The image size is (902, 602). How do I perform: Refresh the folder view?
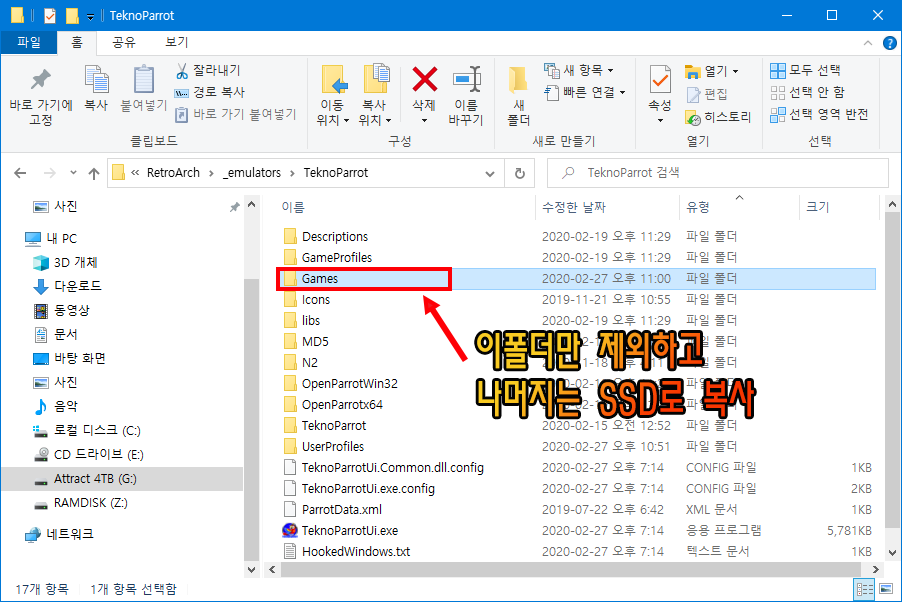(x=519, y=173)
